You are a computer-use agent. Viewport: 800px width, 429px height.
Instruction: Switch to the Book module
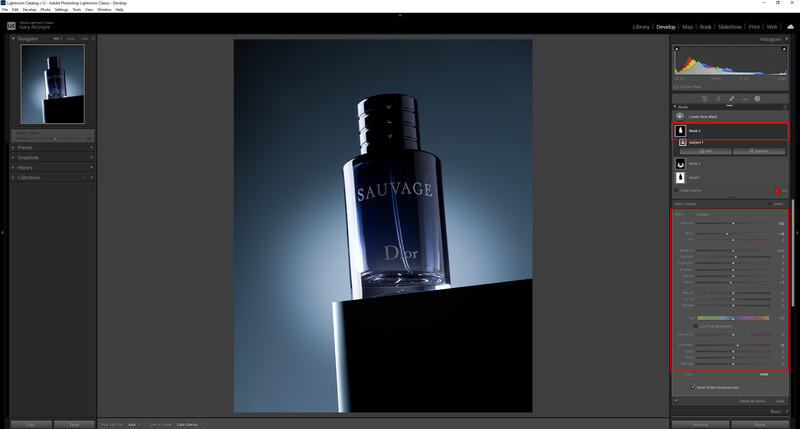coord(705,27)
